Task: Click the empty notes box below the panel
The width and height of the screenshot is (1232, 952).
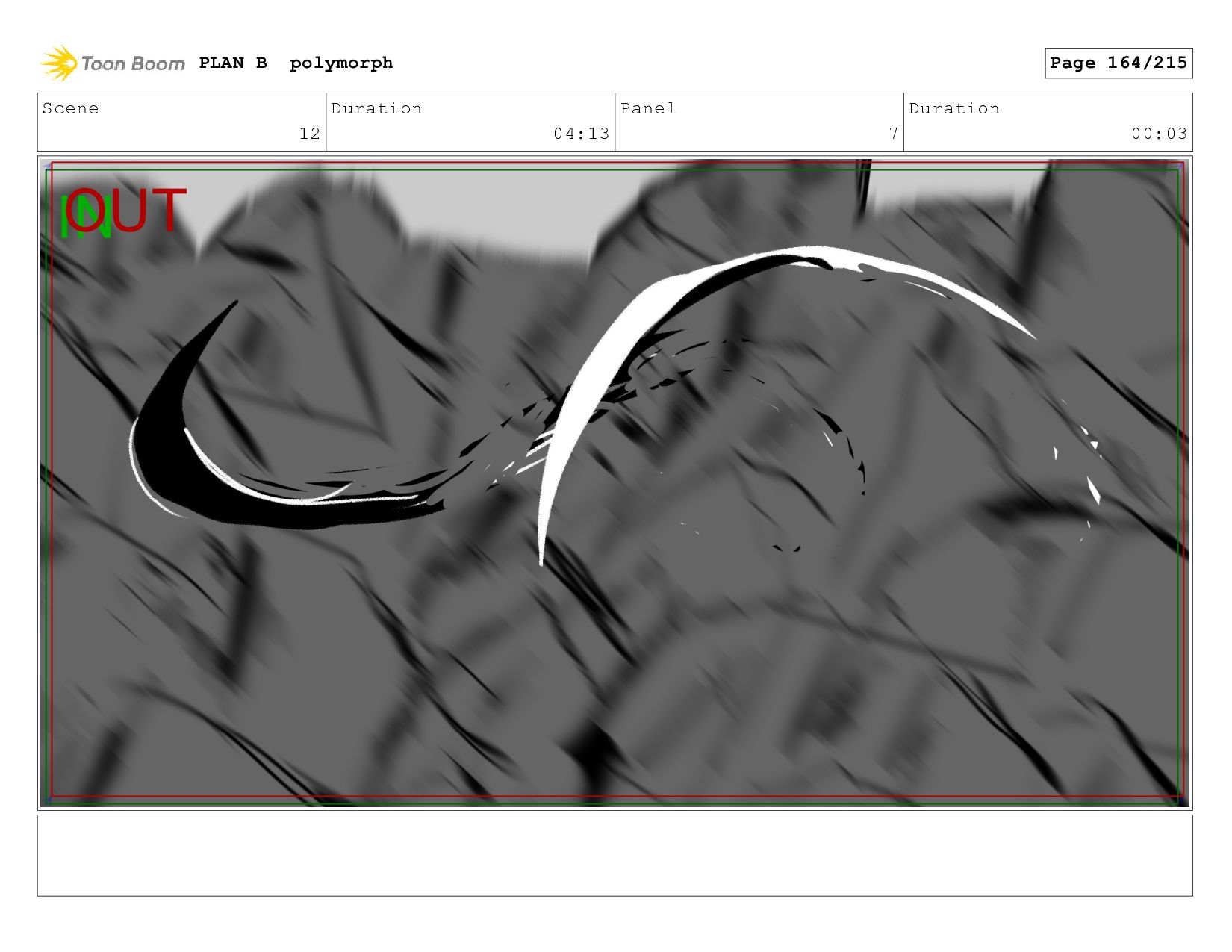Action: coord(615,856)
